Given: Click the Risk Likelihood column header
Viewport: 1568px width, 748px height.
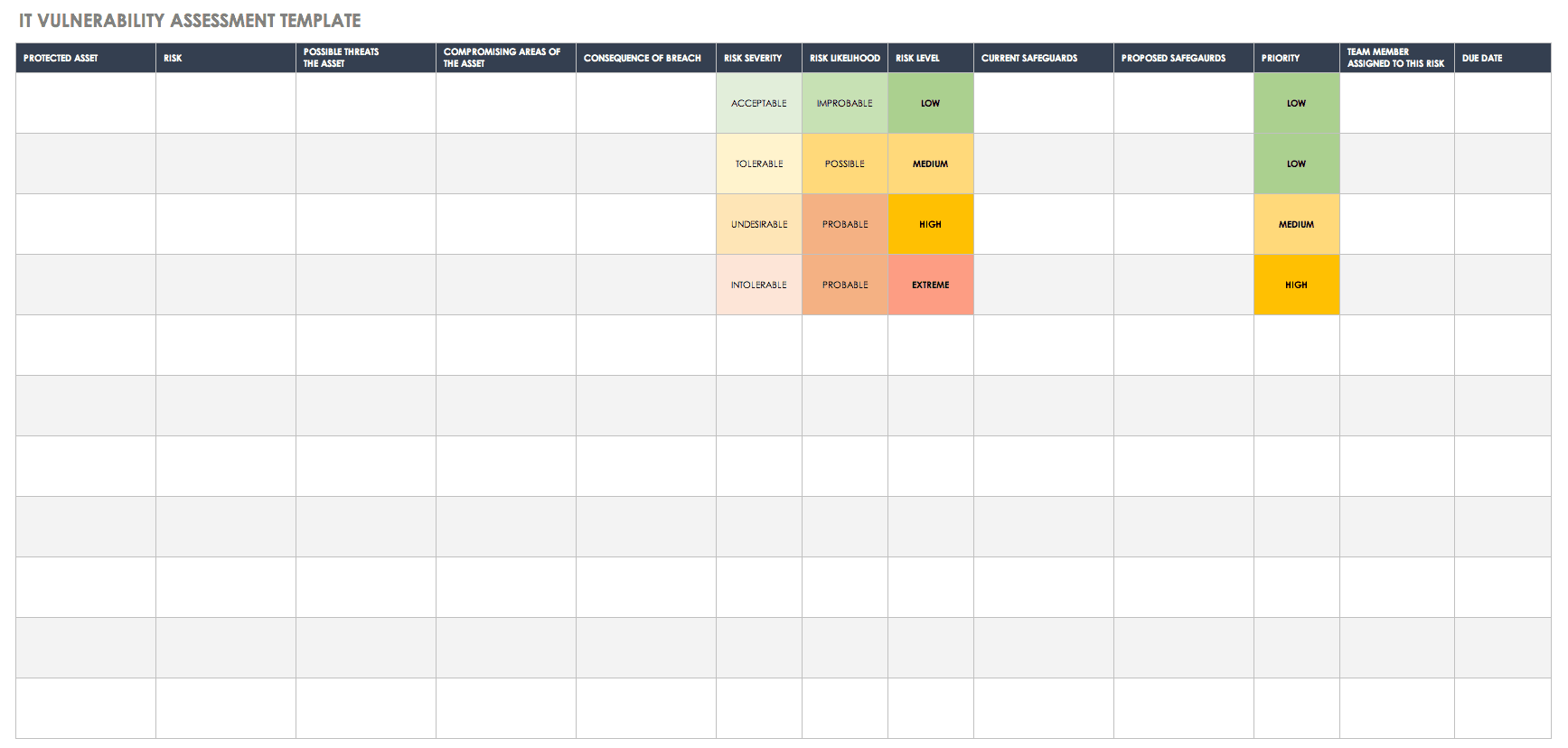Looking at the screenshot, I should tap(844, 58).
